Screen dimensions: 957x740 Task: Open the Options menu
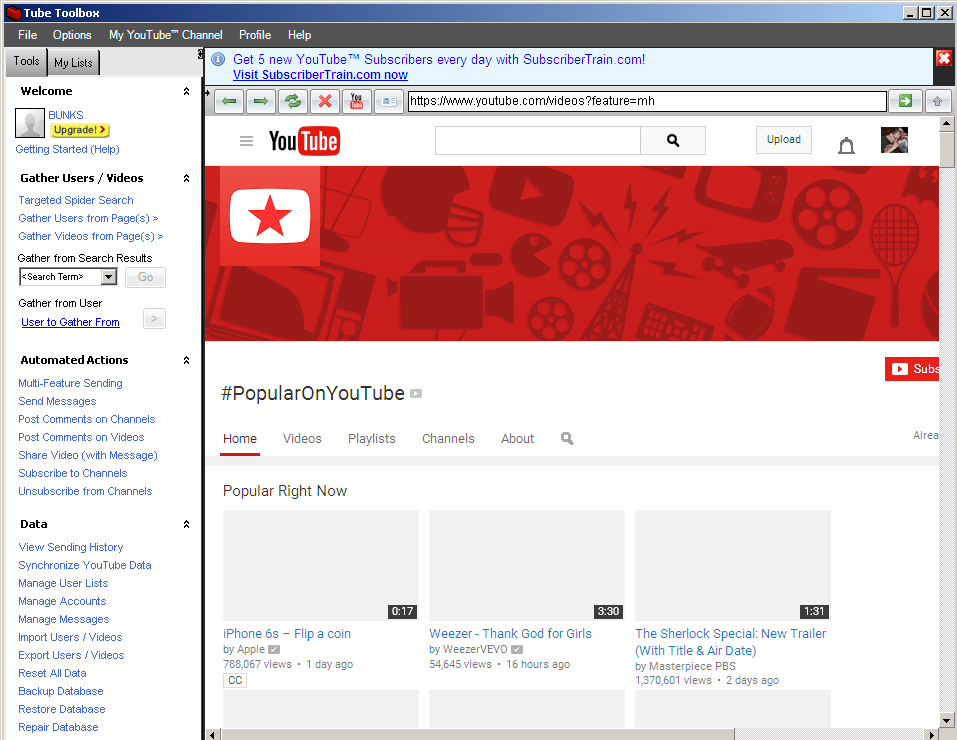72,35
